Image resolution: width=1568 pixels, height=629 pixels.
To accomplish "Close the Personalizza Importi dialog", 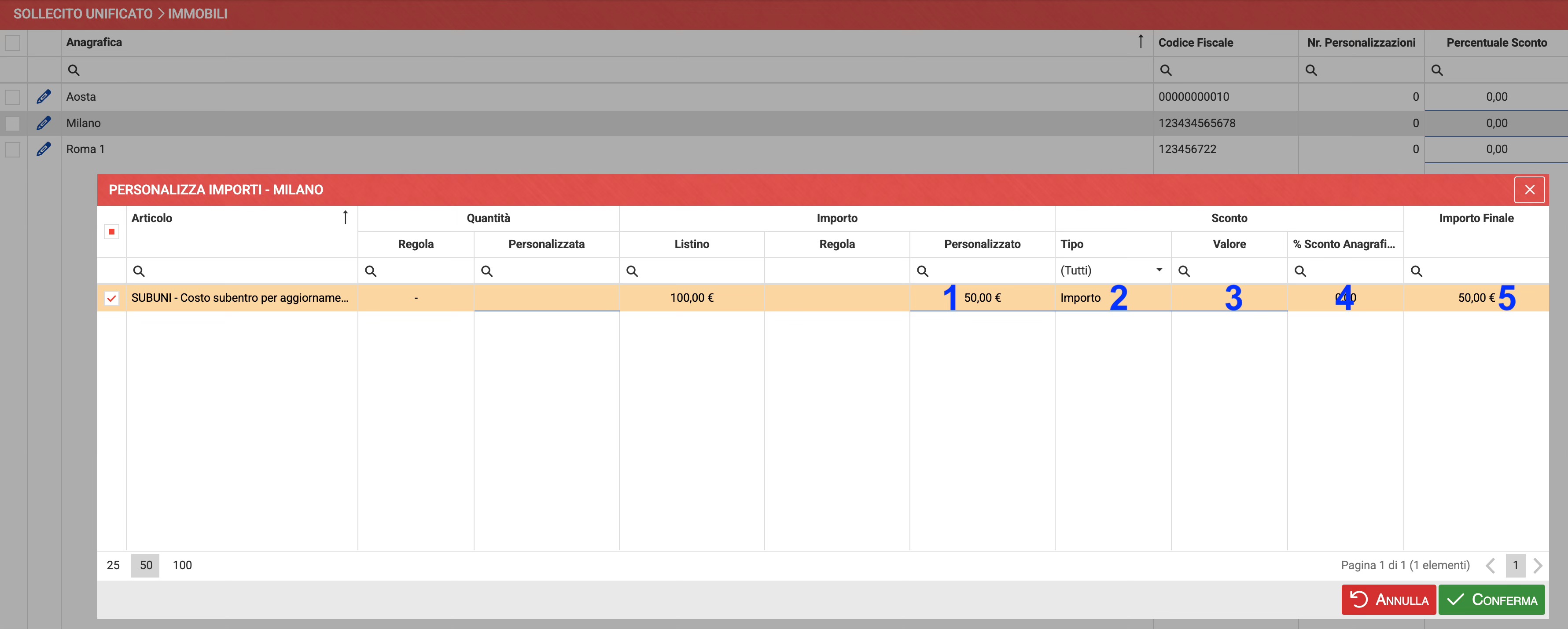I will 1529,190.
